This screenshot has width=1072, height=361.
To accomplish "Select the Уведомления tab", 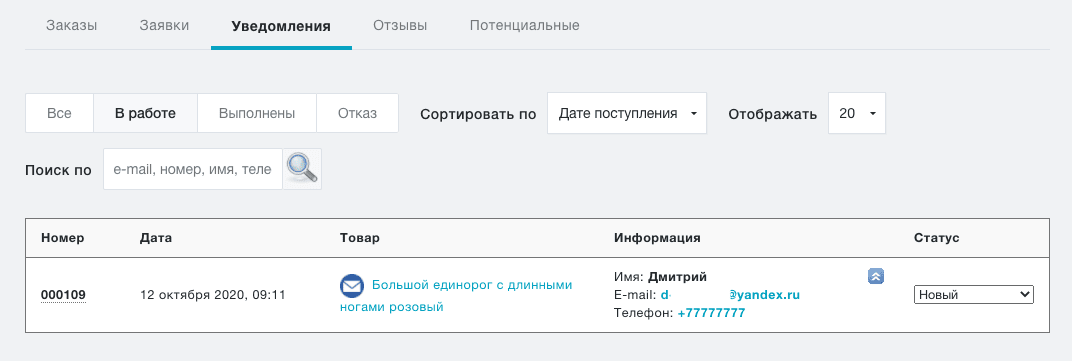I will pyautogui.click(x=281, y=27).
